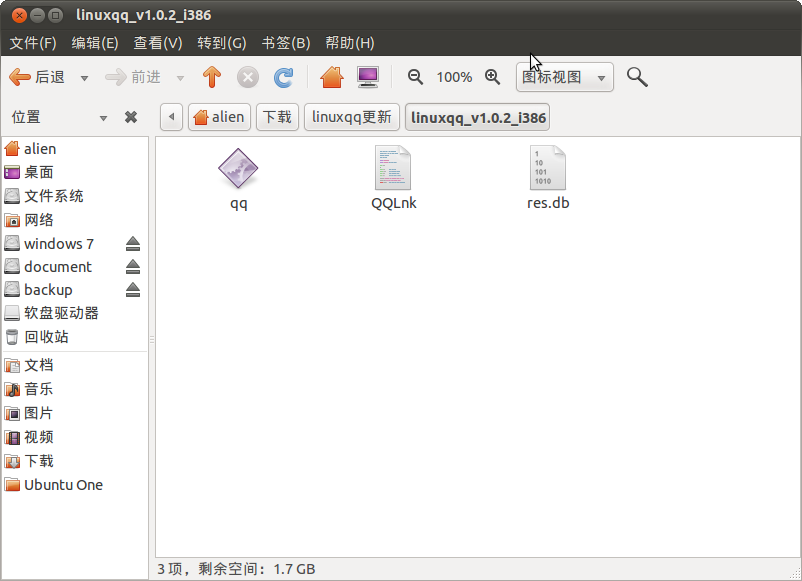Select the res.db binary file icon
Screen dimensions: 802x581
point(548,168)
